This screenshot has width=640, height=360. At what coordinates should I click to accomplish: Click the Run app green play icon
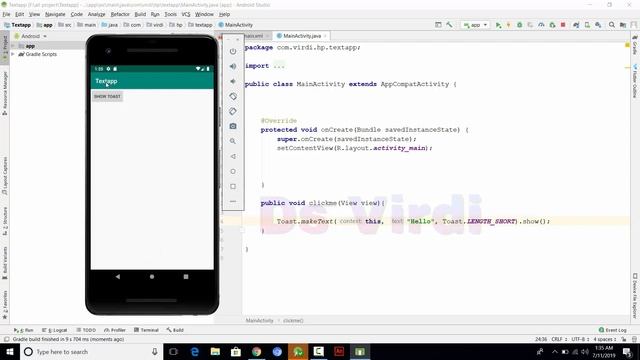click(498, 25)
